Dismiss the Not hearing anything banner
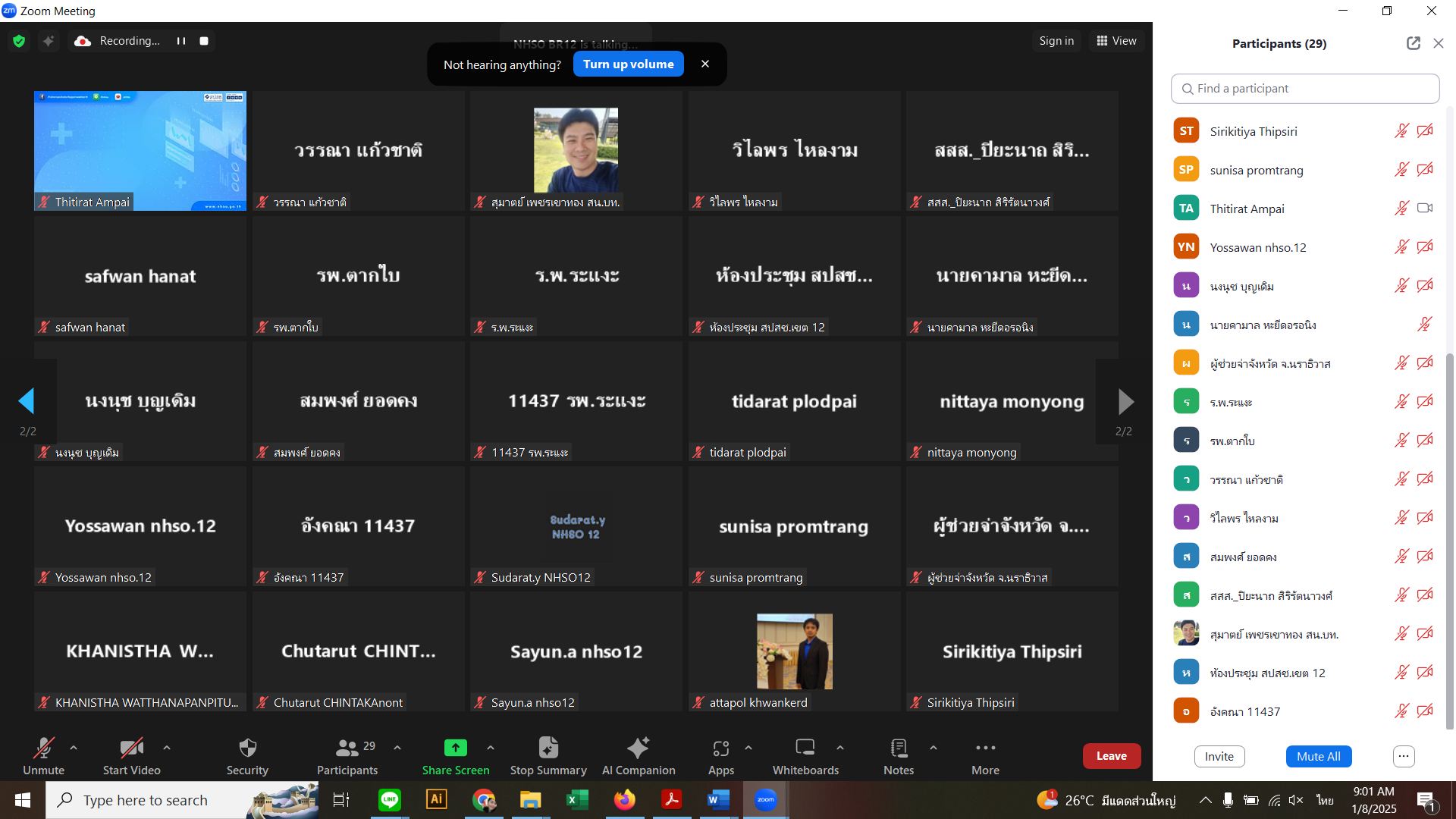This screenshot has width=1456, height=819. coord(705,64)
